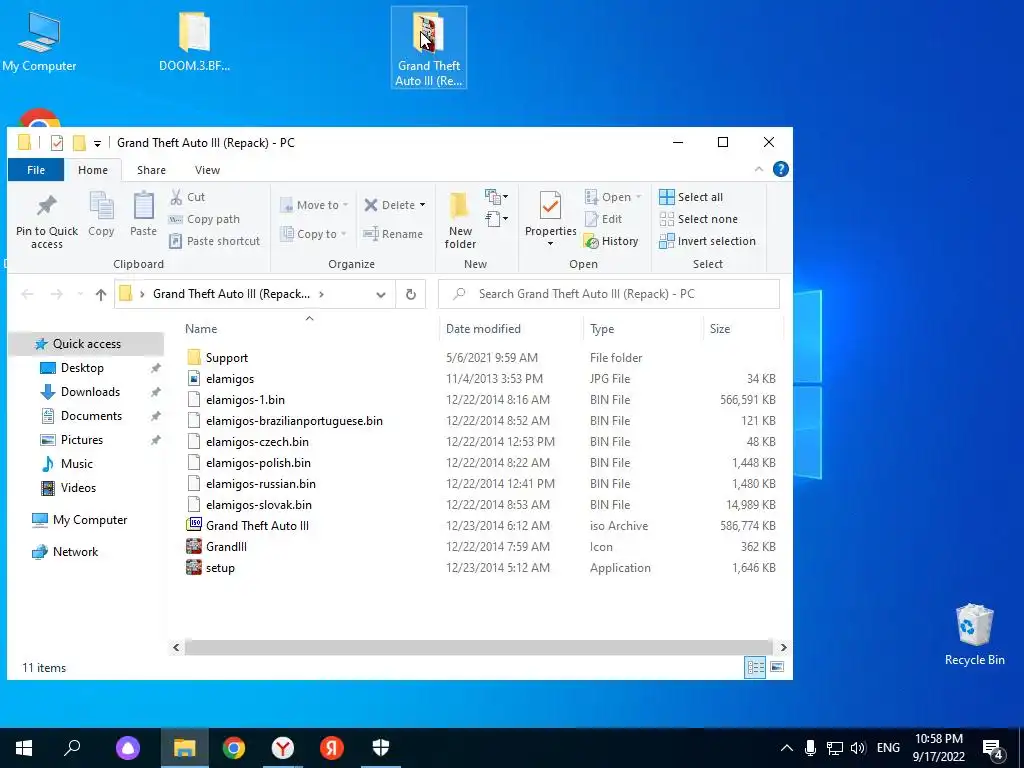Viewport: 1024px width, 768px height.
Task: Expand the Delete dropdown arrow
Action: click(x=423, y=205)
